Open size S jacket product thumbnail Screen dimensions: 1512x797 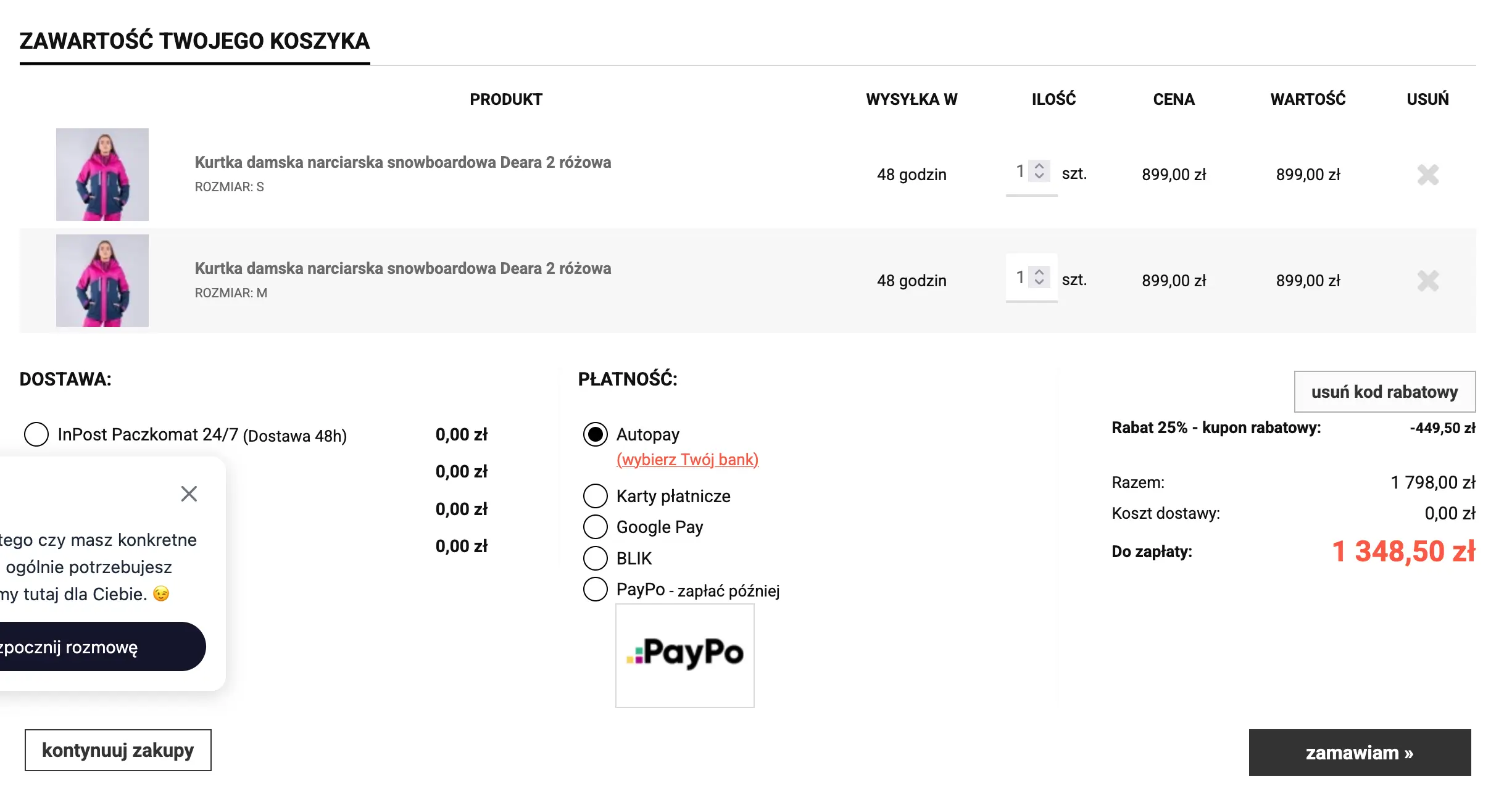pyautogui.click(x=102, y=175)
